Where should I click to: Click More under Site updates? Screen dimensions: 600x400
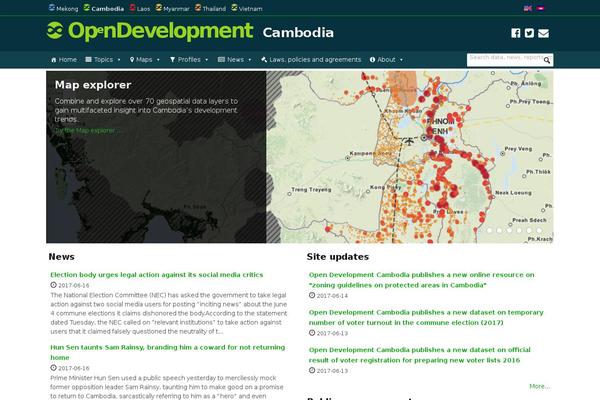coord(540,386)
